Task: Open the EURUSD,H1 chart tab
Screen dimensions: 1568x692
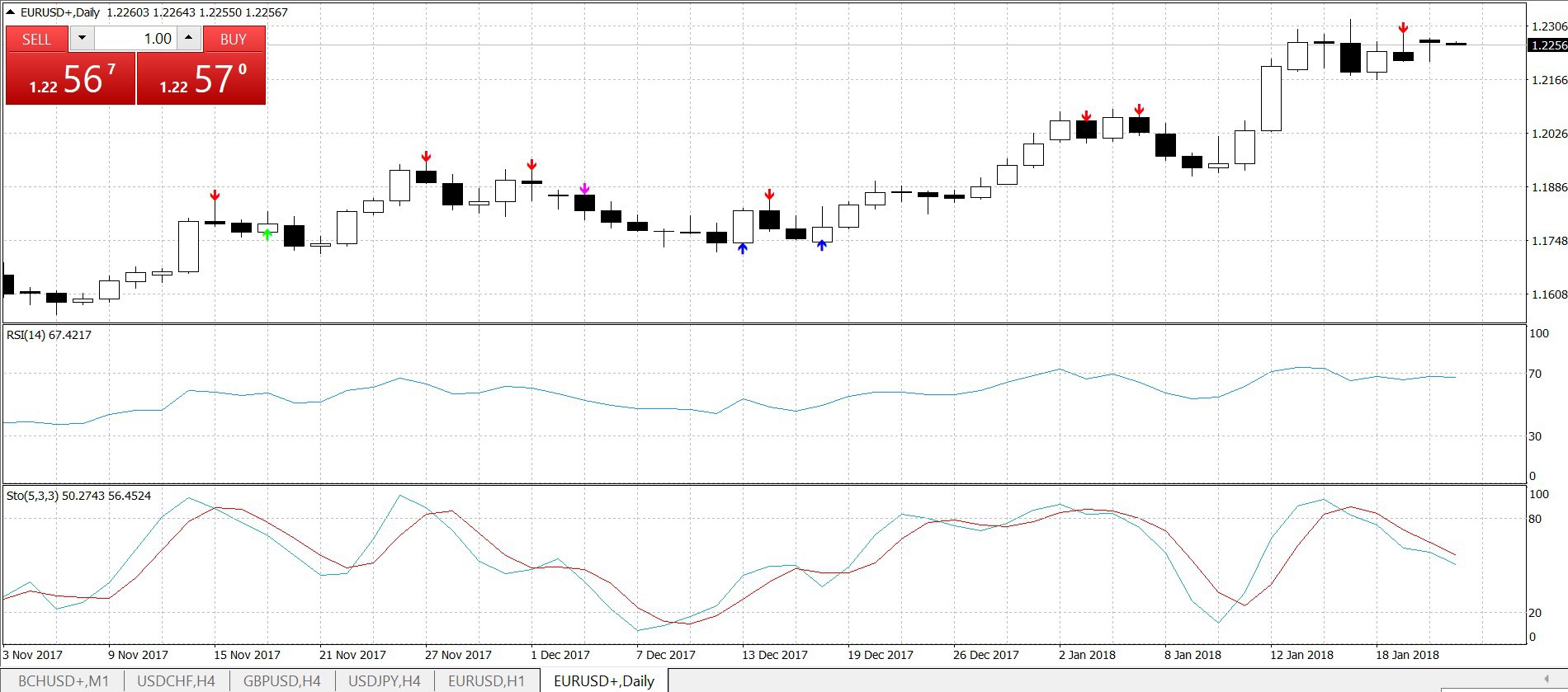Action: click(486, 681)
